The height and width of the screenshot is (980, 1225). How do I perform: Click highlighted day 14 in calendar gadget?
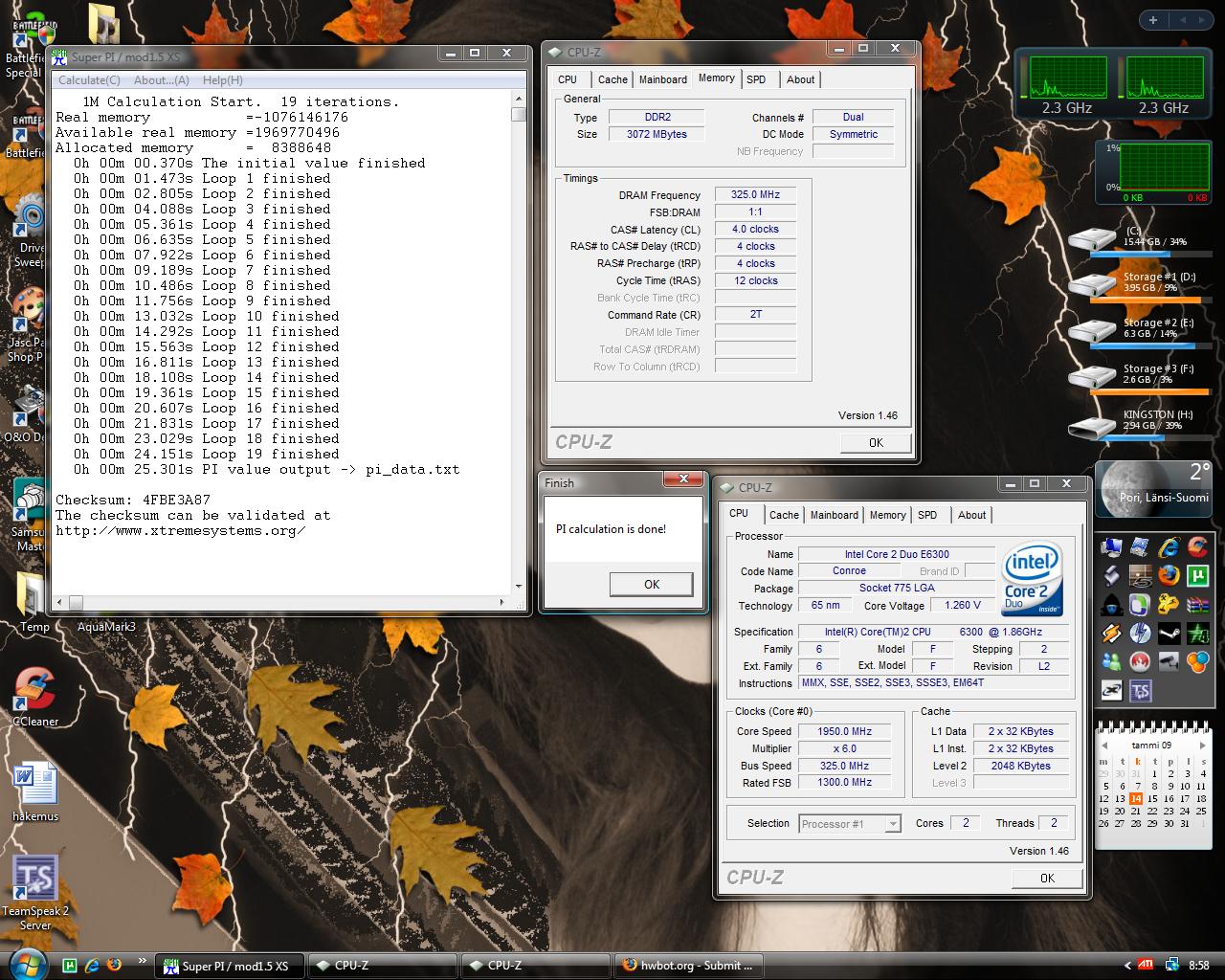(1136, 798)
